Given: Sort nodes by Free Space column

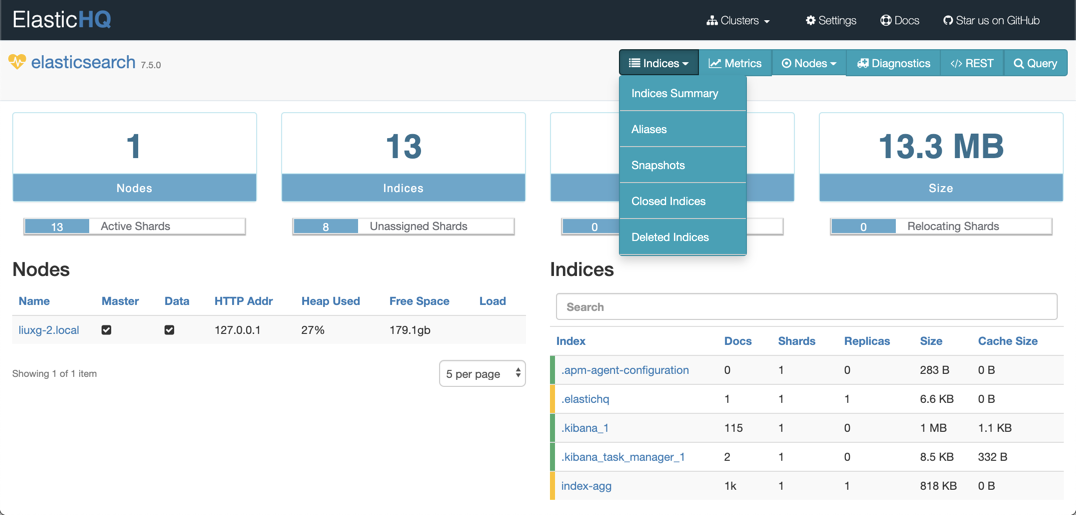Looking at the screenshot, I should click(x=419, y=301).
